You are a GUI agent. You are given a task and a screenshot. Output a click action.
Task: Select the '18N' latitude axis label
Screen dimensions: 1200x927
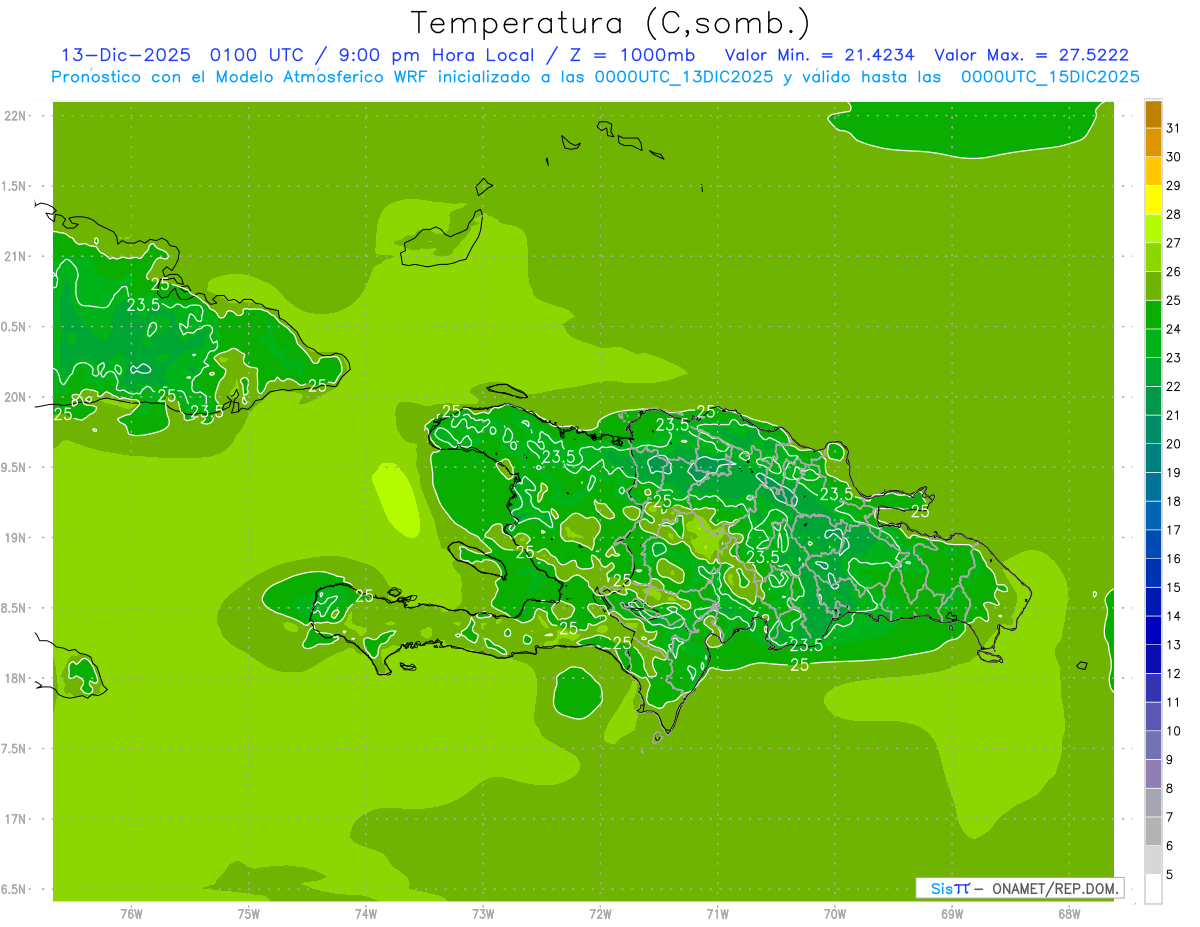(15, 678)
